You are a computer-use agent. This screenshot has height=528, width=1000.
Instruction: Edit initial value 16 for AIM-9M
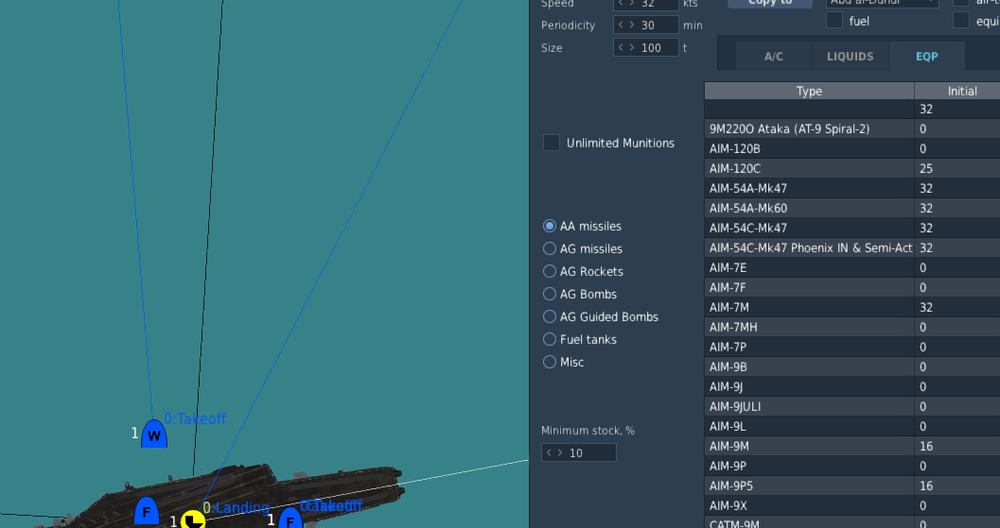(957, 446)
